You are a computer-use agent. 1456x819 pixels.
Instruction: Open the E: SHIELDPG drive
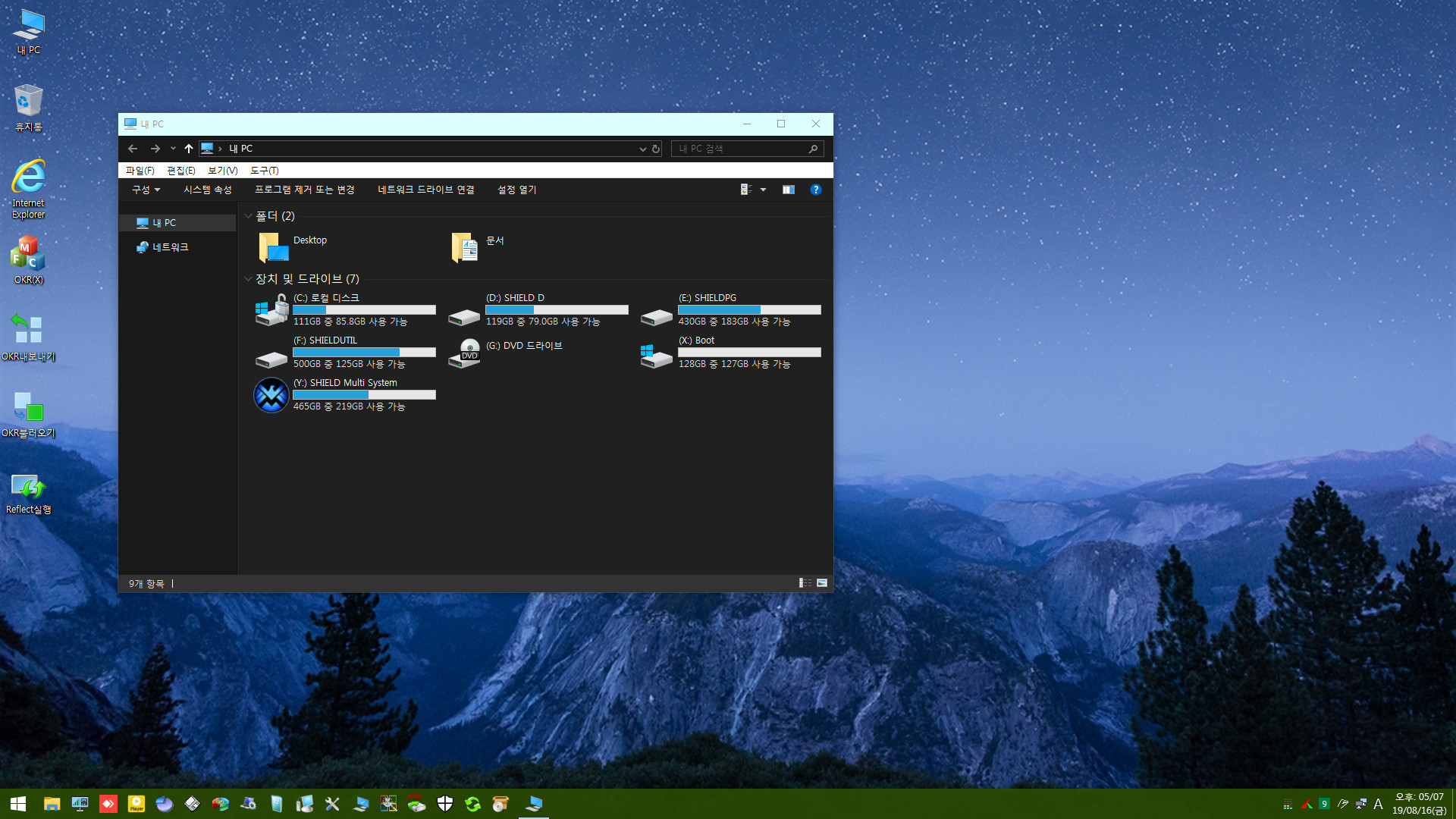(730, 309)
